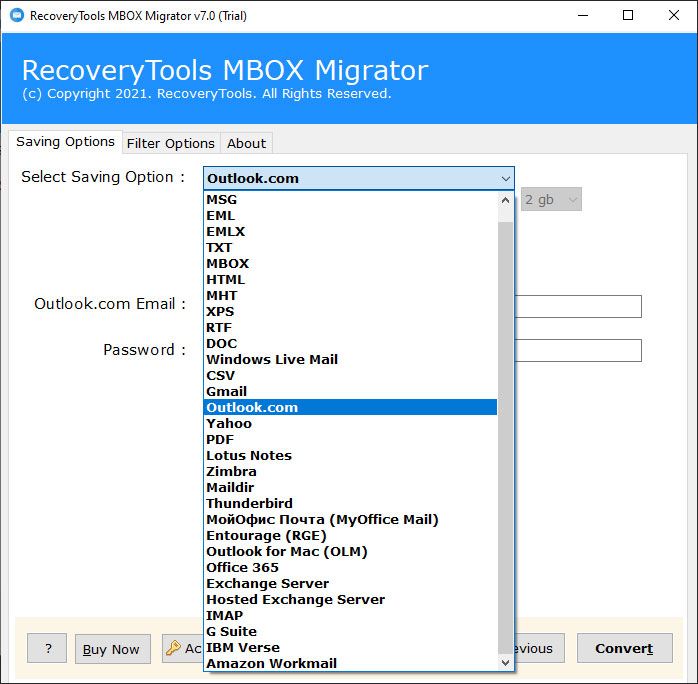Choose EML from the saving list
Viewport: 698px width, 684px height.
click(350, 215)
